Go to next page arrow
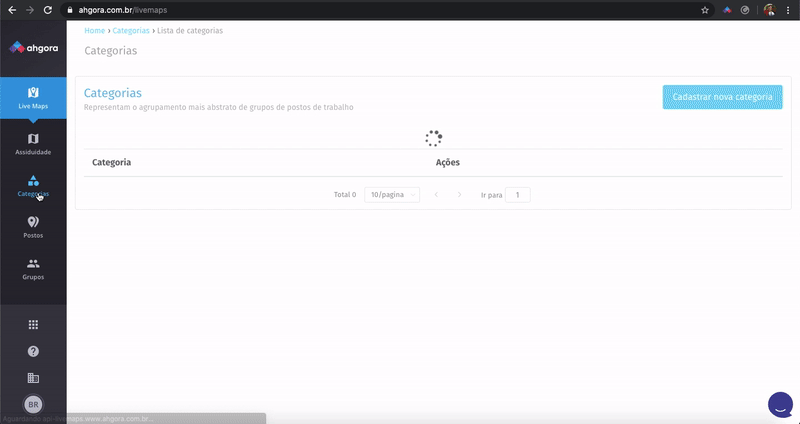Image resolution: width=800 pixels, height=424 pixels. [459, 195]
